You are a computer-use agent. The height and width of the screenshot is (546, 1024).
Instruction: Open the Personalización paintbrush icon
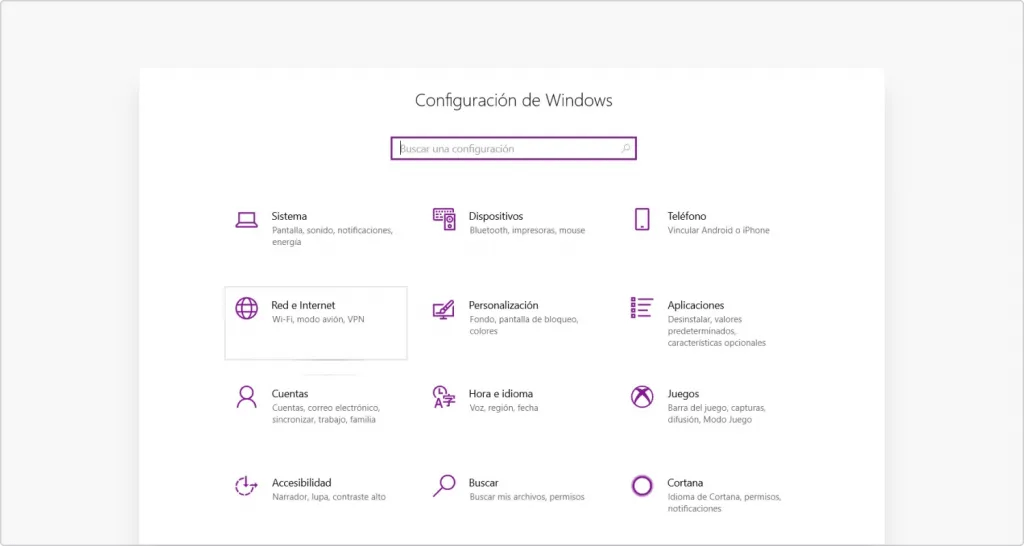443,309
